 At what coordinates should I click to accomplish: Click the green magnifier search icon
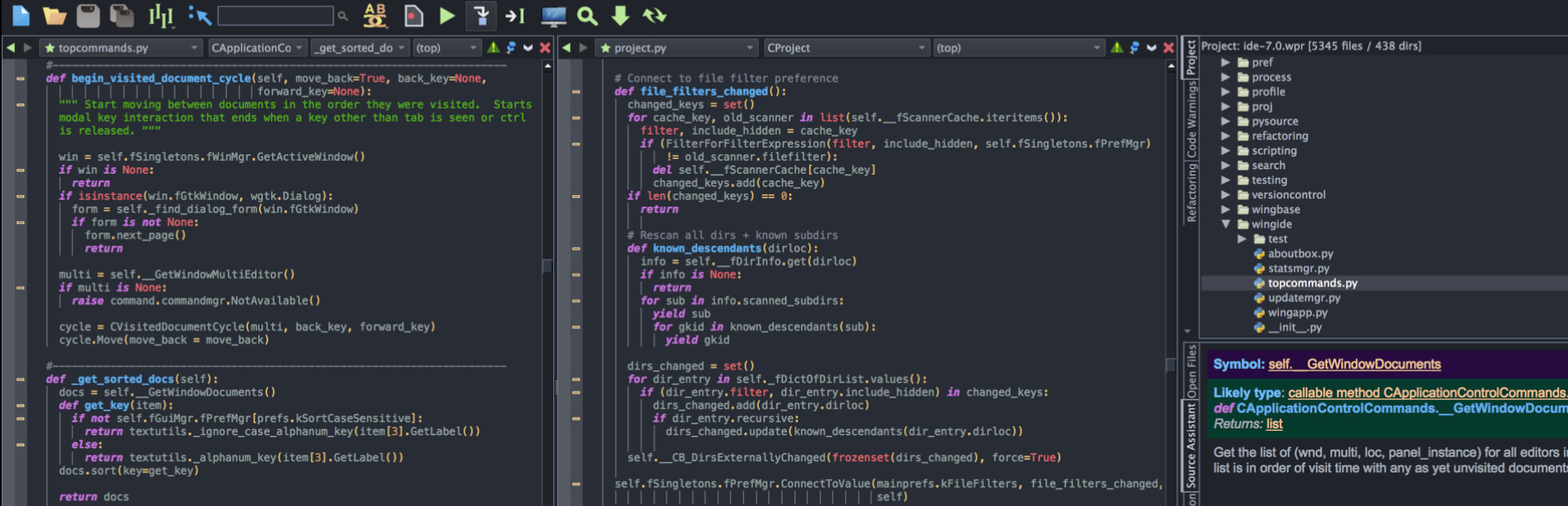(587, 15)
